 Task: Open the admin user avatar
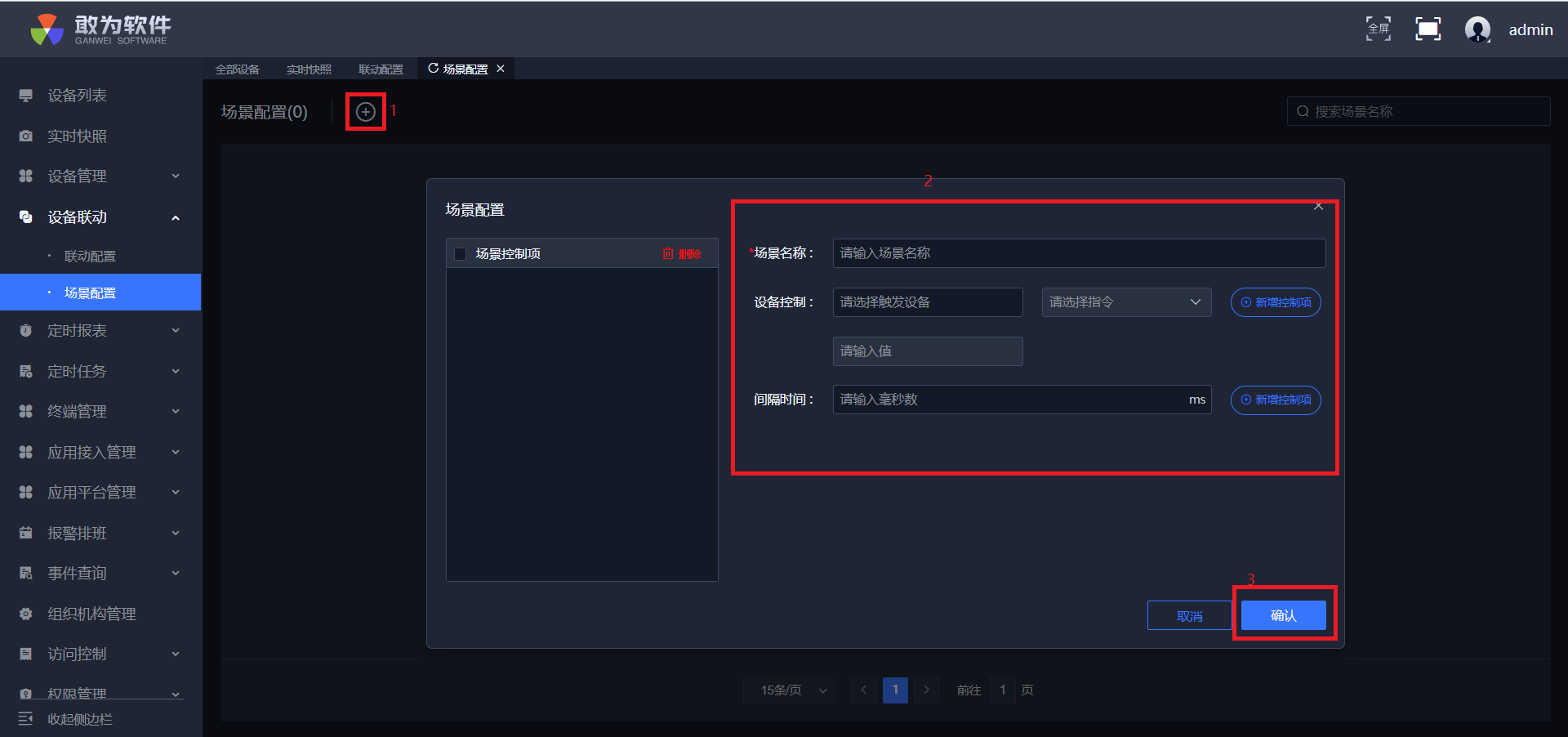click(1477, 29)
